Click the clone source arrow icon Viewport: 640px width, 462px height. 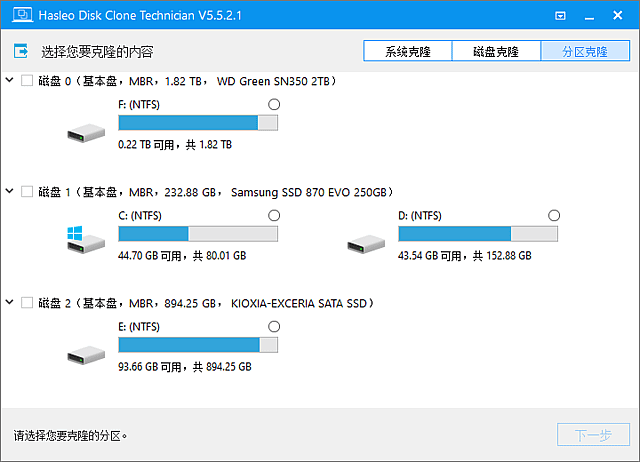pyautogui.click(x=21, y=51)
